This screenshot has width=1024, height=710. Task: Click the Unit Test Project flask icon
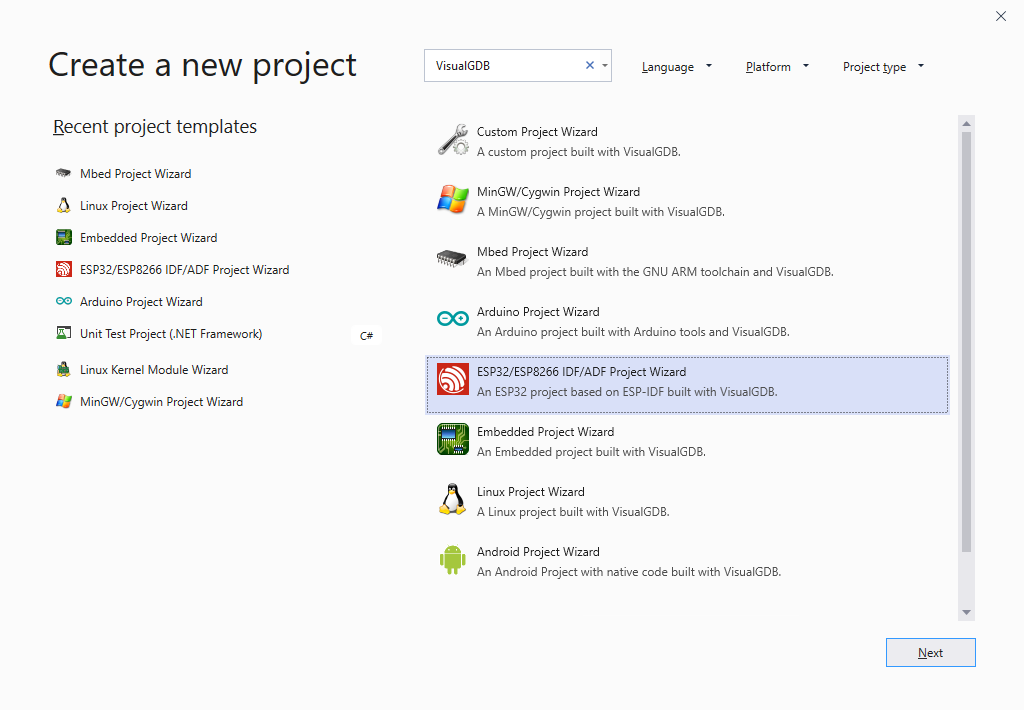(63, 333)
